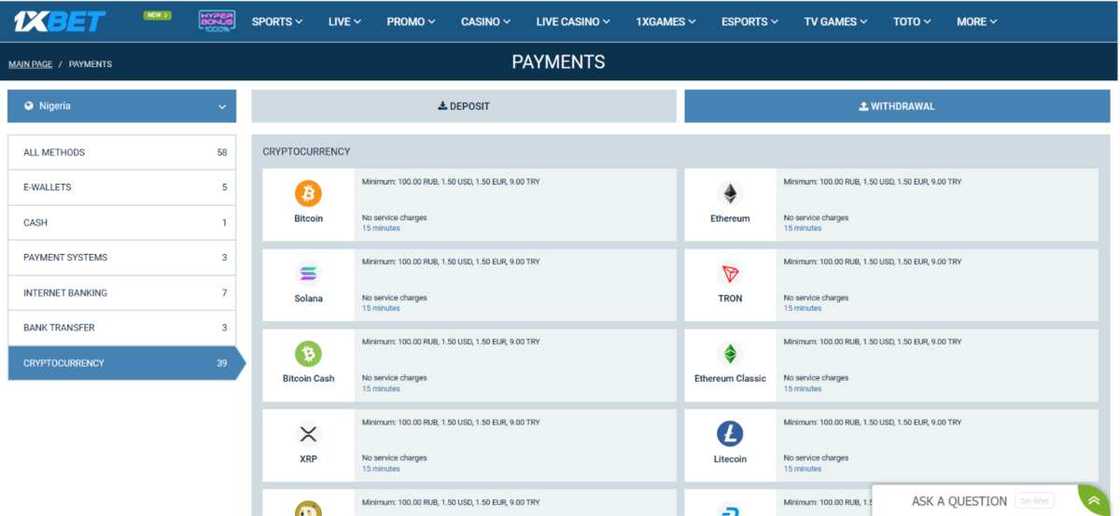Expand the SPORTS menu
Viewport: 1120px width, 516px height.
pos(277,21)
